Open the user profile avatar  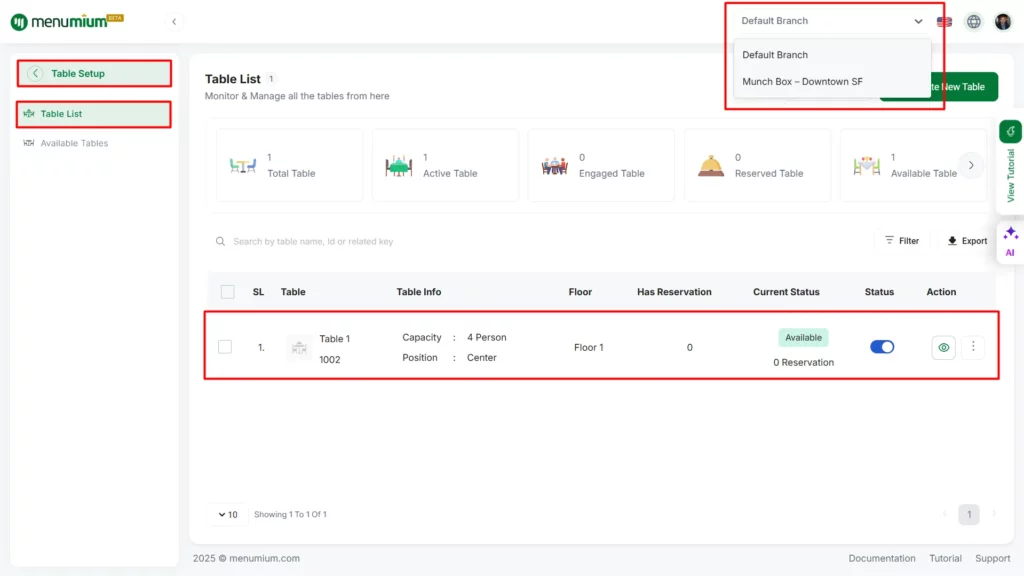click(1003, 22)
